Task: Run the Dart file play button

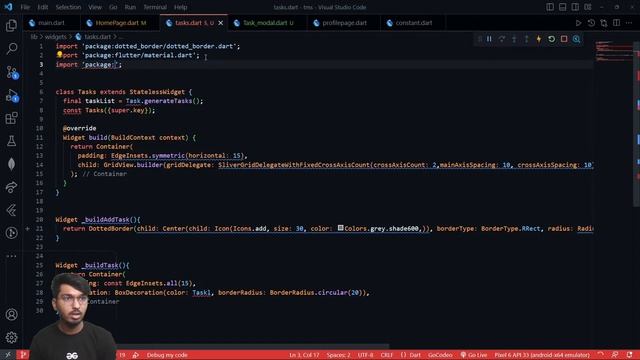Action: coord(578,23)
